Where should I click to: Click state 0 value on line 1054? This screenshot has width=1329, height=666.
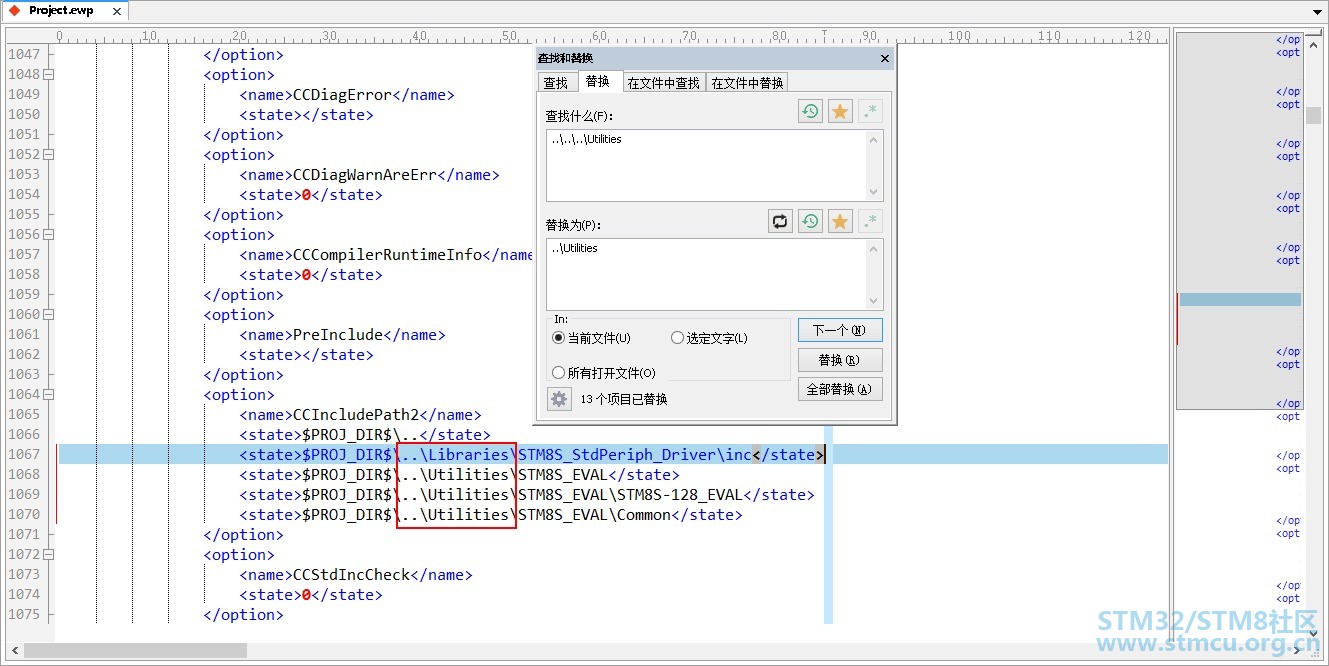point(306,195)
